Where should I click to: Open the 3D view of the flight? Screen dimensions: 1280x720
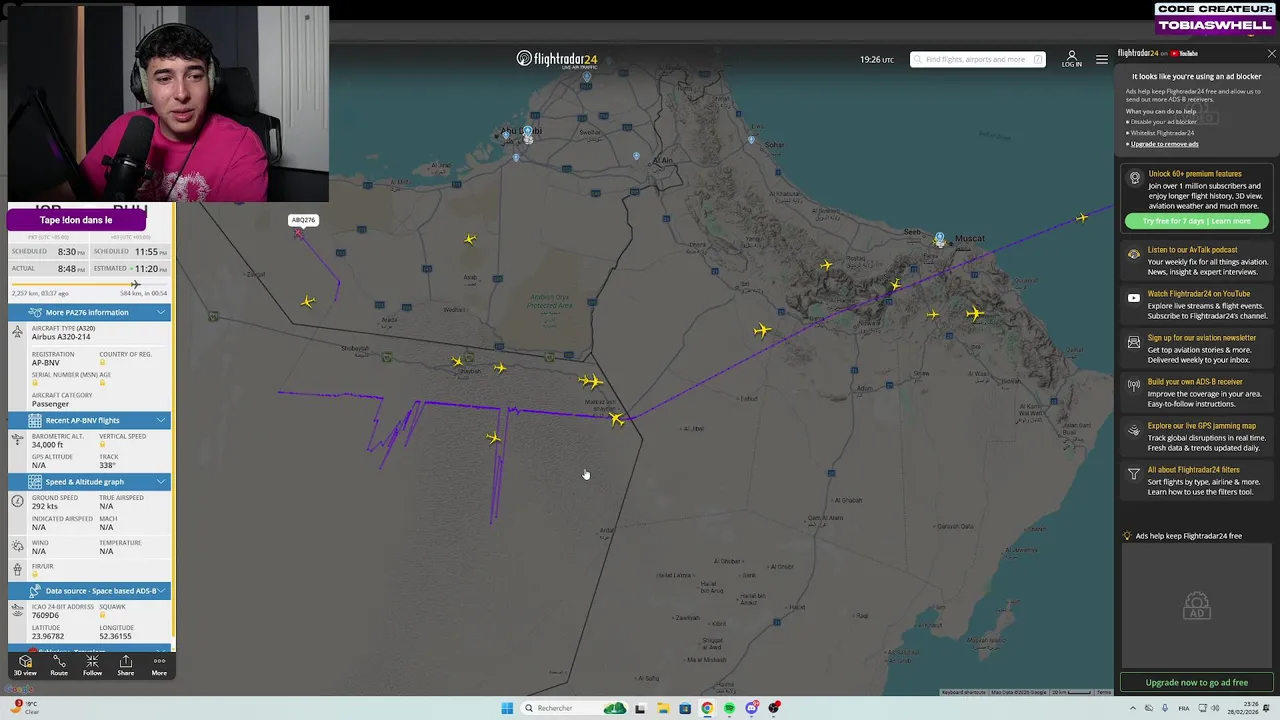25,665
